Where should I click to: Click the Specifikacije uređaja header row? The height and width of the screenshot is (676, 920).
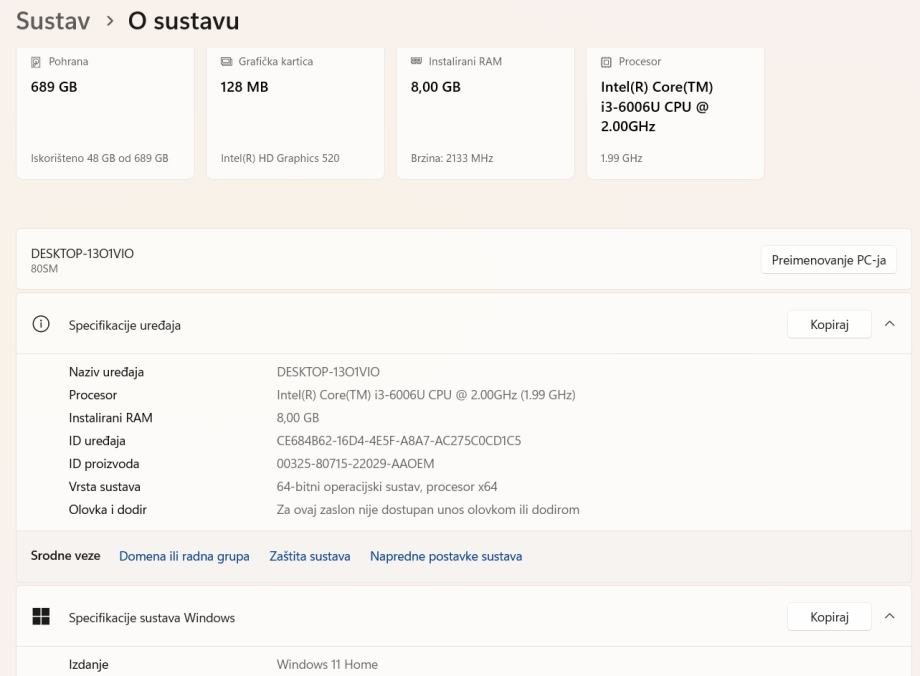click(x=400, y=325)
